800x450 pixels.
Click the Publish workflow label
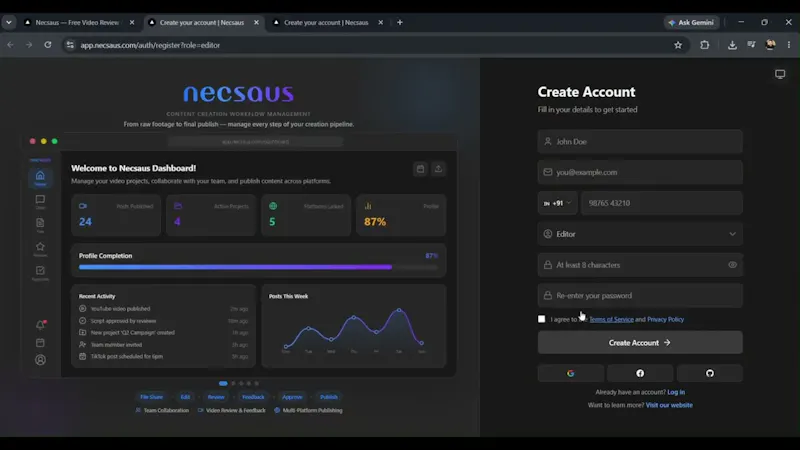click(x=329, y=397)
